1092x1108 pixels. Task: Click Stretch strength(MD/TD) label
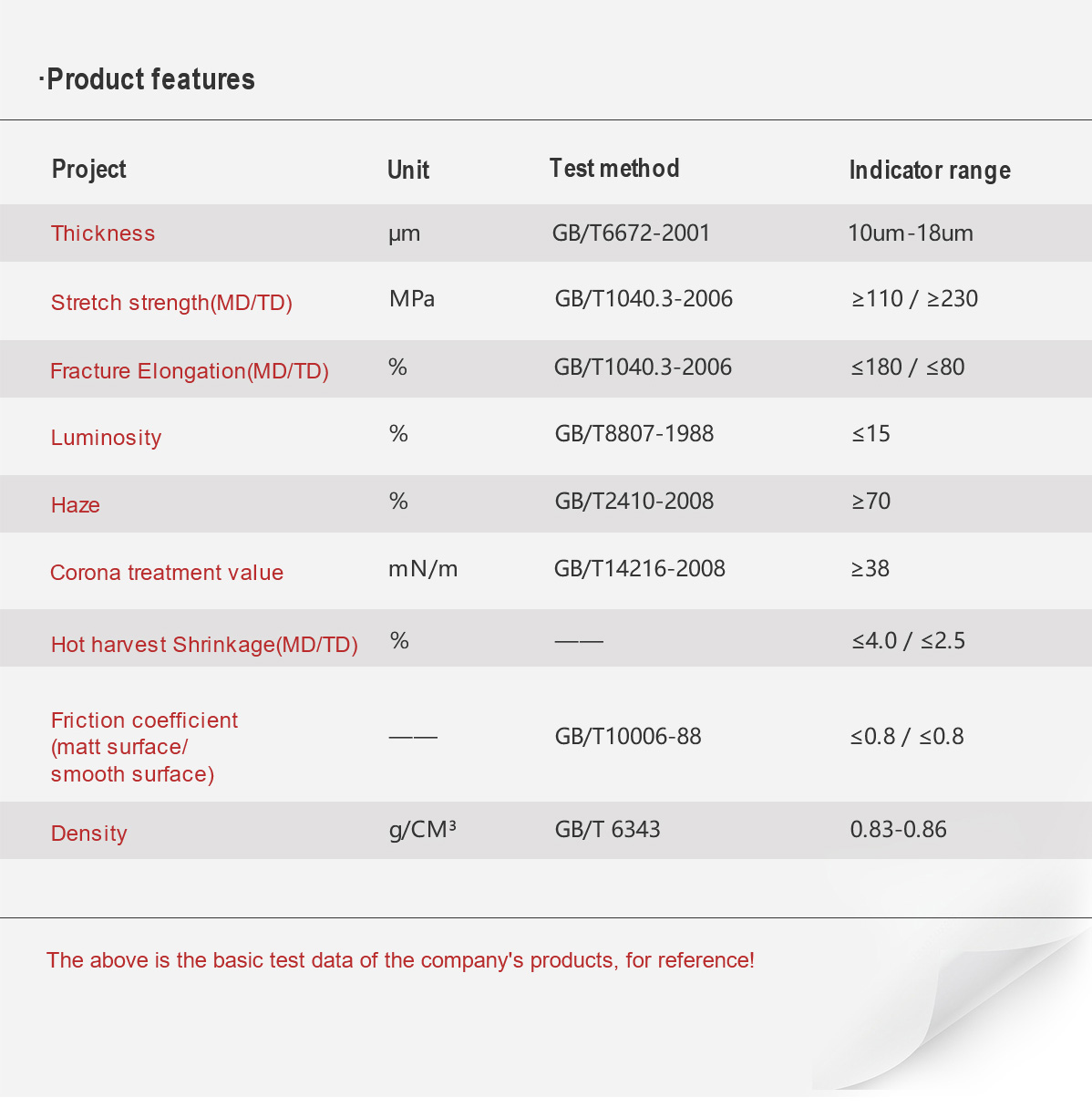(171, 303)
